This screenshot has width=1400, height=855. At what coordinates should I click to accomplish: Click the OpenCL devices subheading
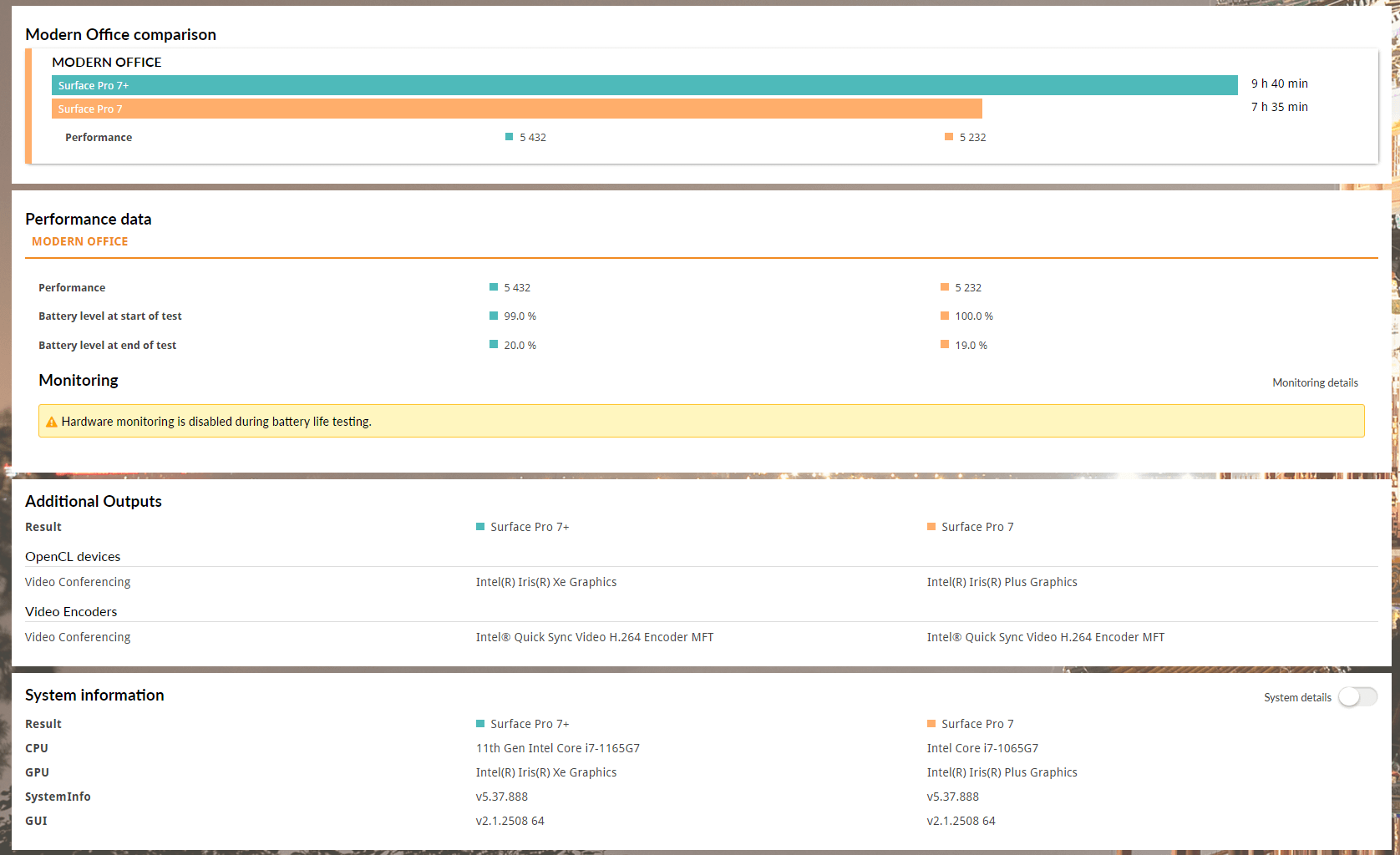(73, 556)
